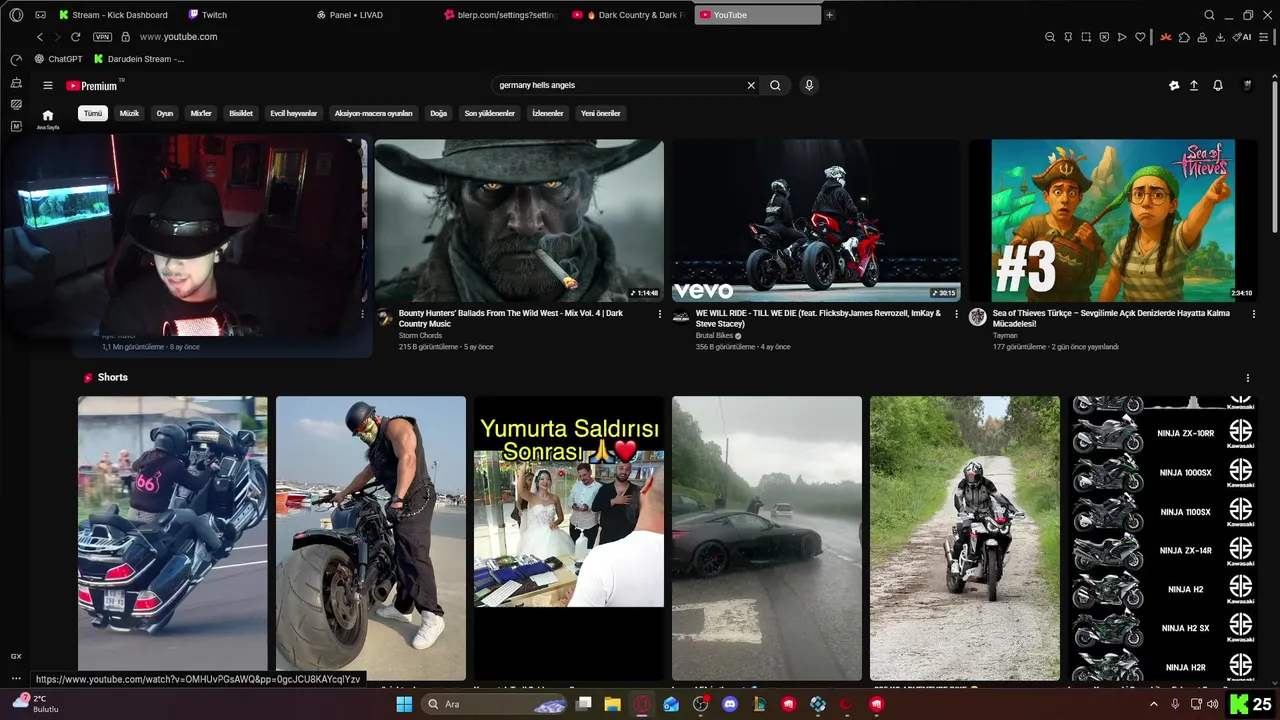Open the GX Cleaner sidebar icon
The width and height of the screenshot is (1280, 720).
[x=16, y=82]
